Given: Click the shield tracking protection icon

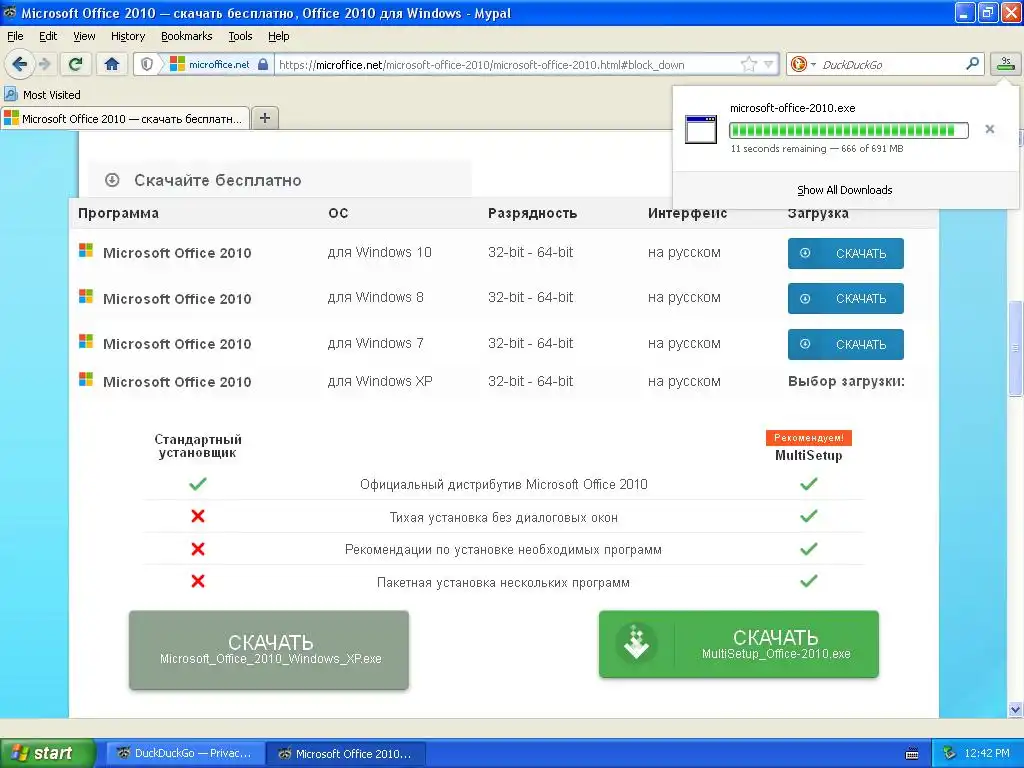Looking at the screenshot, I should click(147, 64).
